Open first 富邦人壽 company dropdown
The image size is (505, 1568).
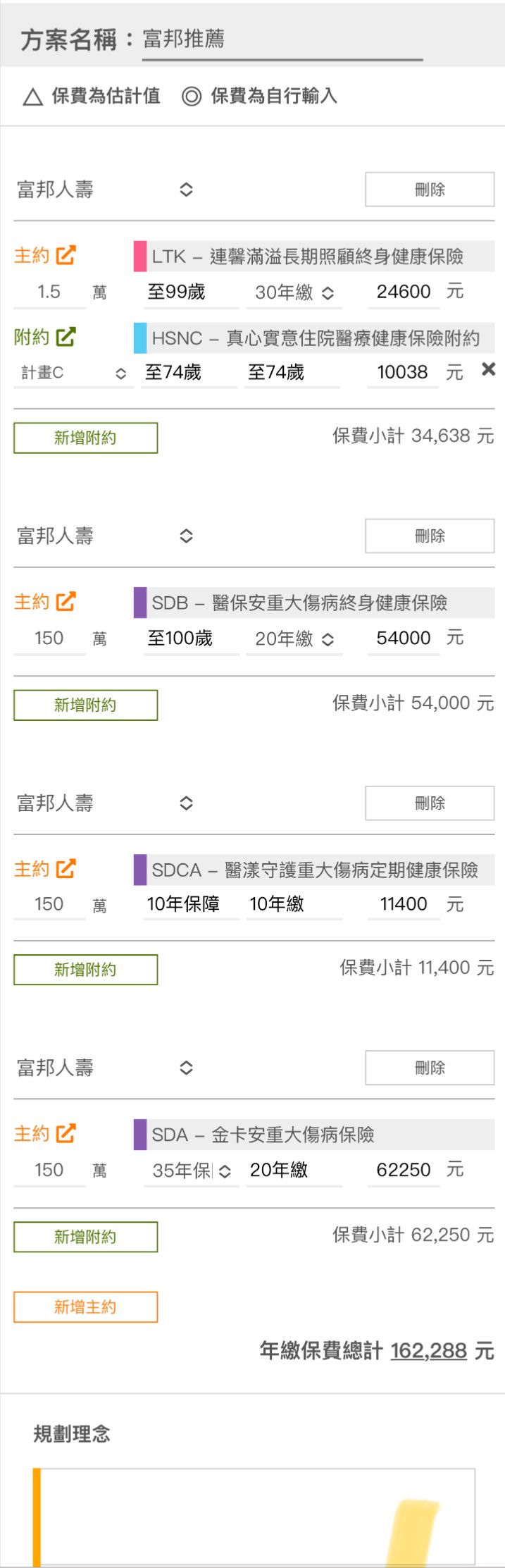pos(104,190)
